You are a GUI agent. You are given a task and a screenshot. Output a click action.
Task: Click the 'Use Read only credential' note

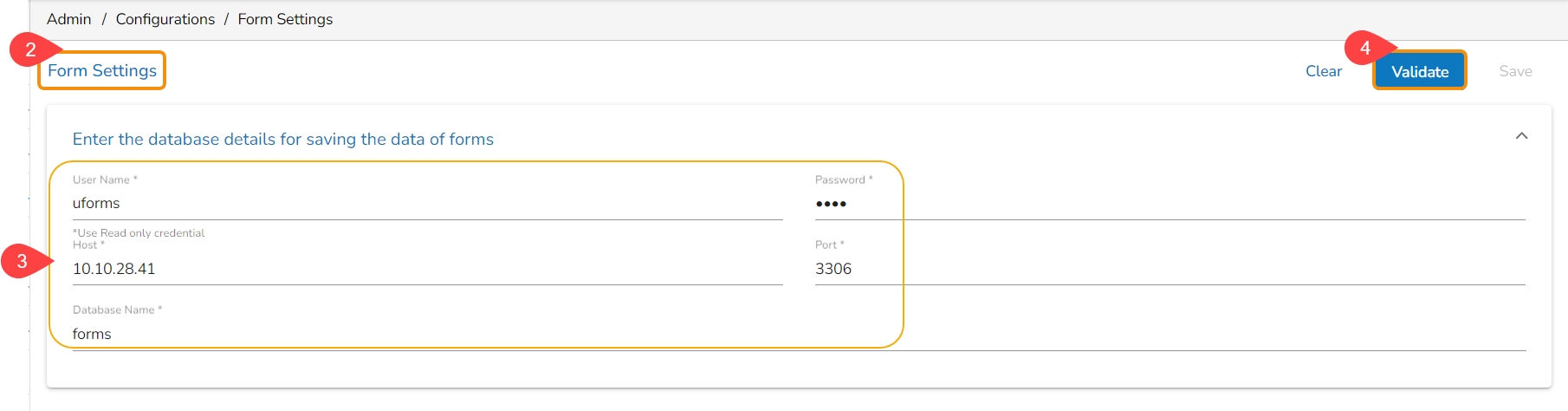pyautogui.click(x=140, y=232)
